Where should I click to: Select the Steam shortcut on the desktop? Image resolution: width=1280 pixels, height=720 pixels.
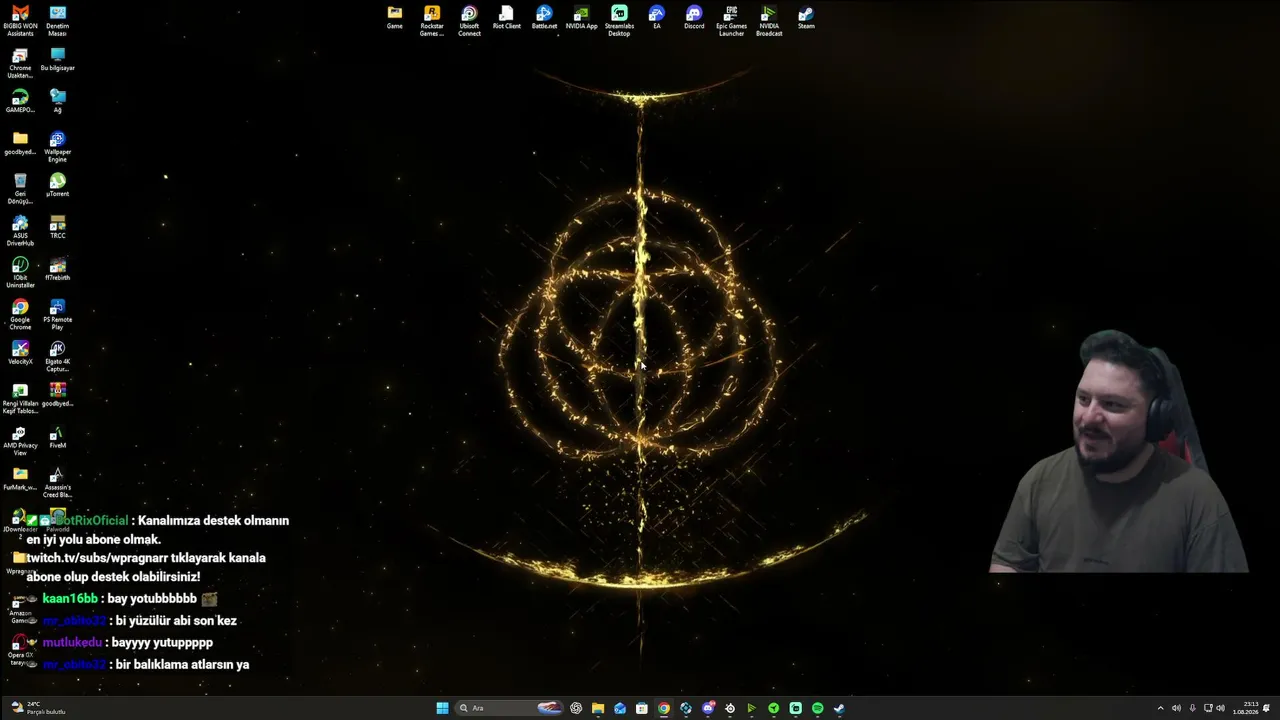tap(806, 18)
